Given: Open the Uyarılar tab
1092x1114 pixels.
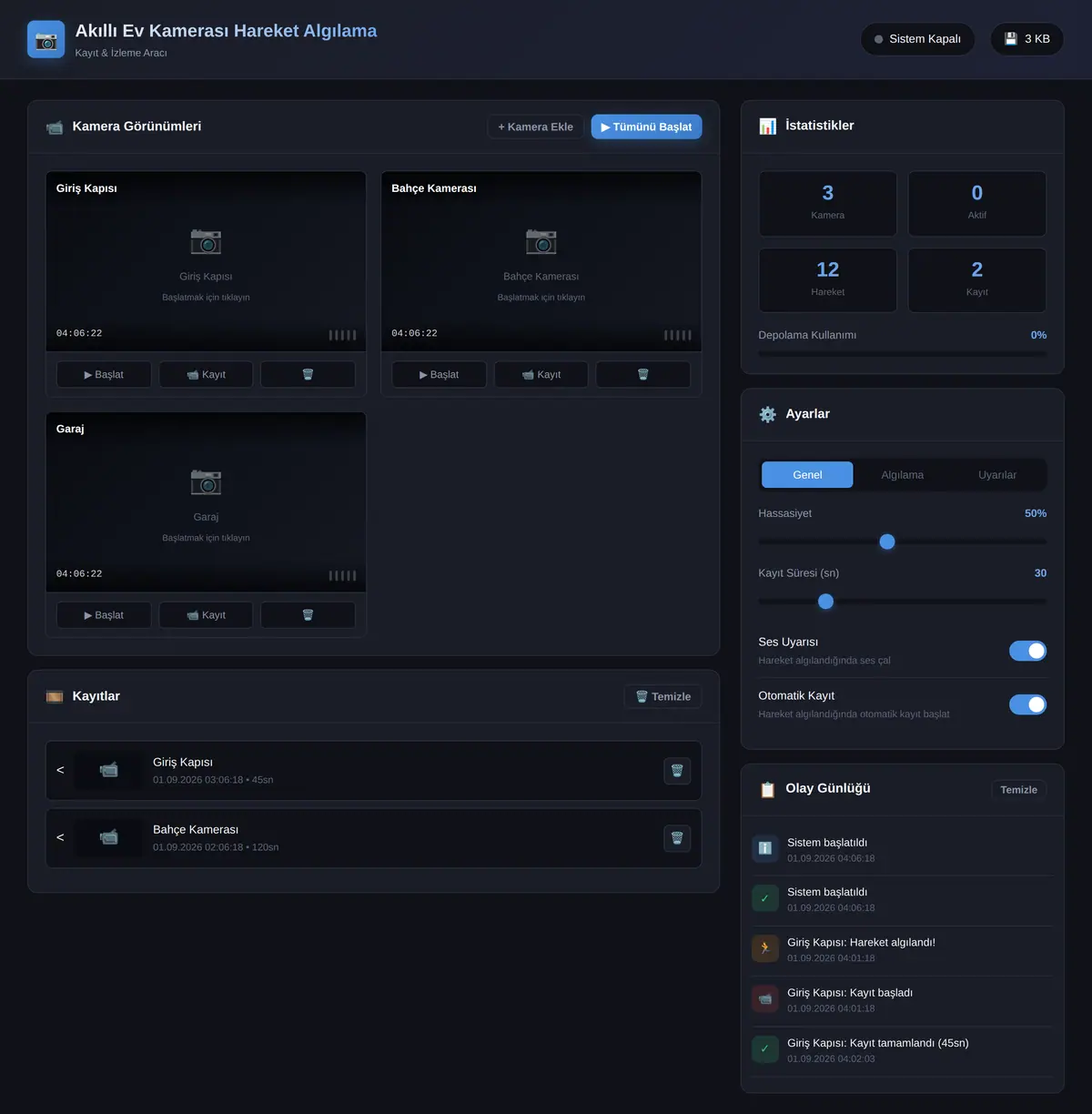Looking at the screenshot, I should (x=997, y=475).
